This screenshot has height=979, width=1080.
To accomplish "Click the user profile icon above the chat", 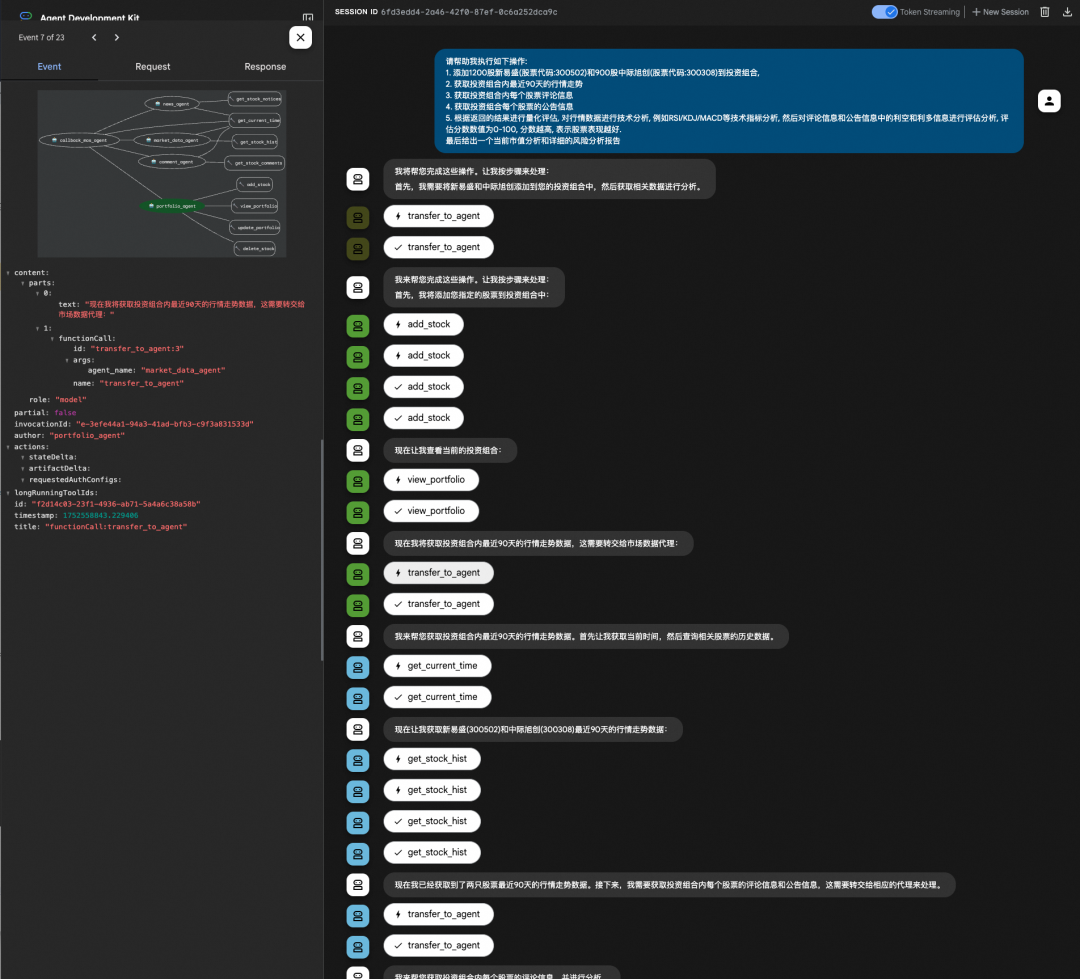I will 1048,100.
